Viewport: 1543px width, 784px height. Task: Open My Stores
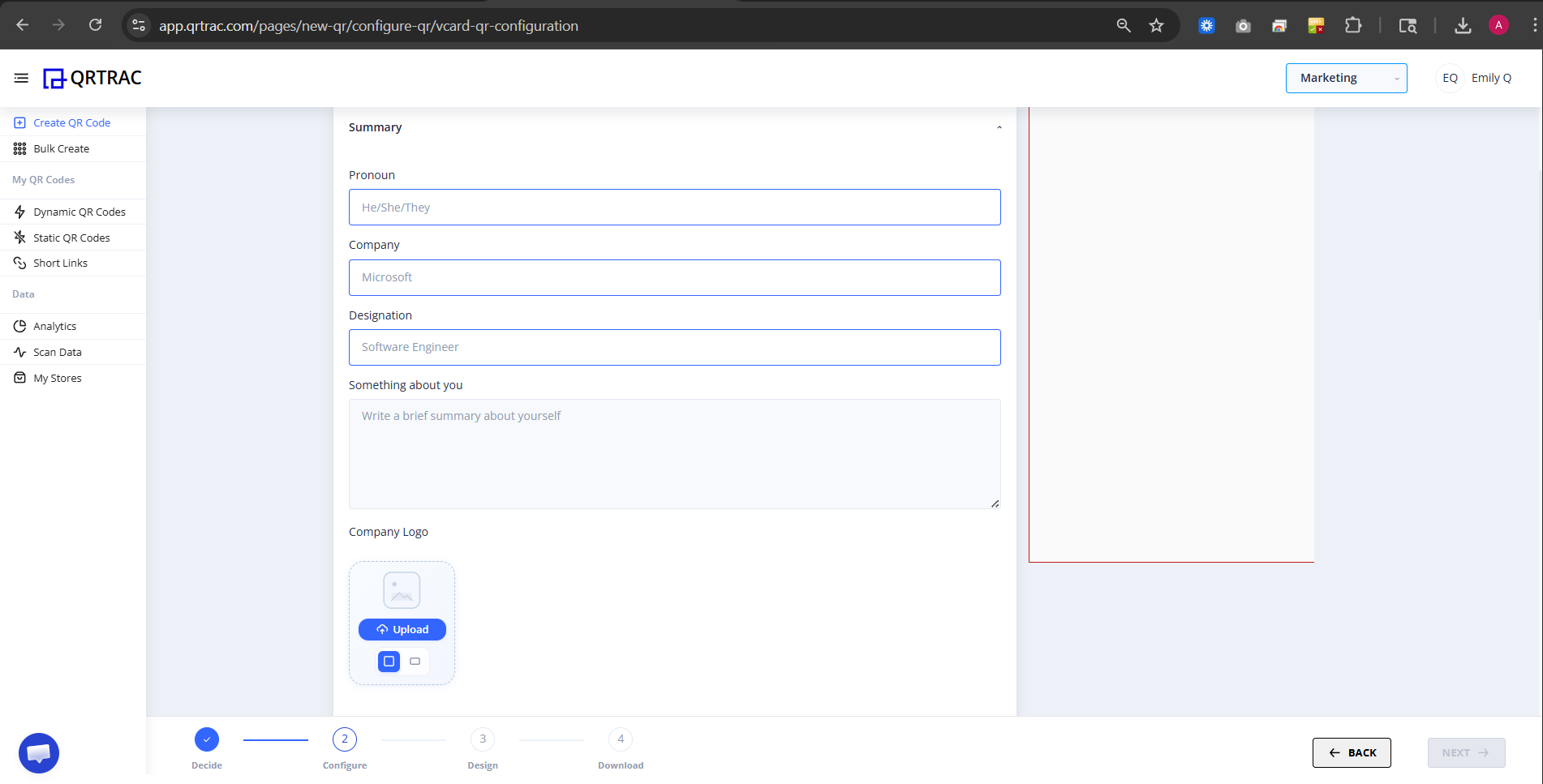[57, 378]
